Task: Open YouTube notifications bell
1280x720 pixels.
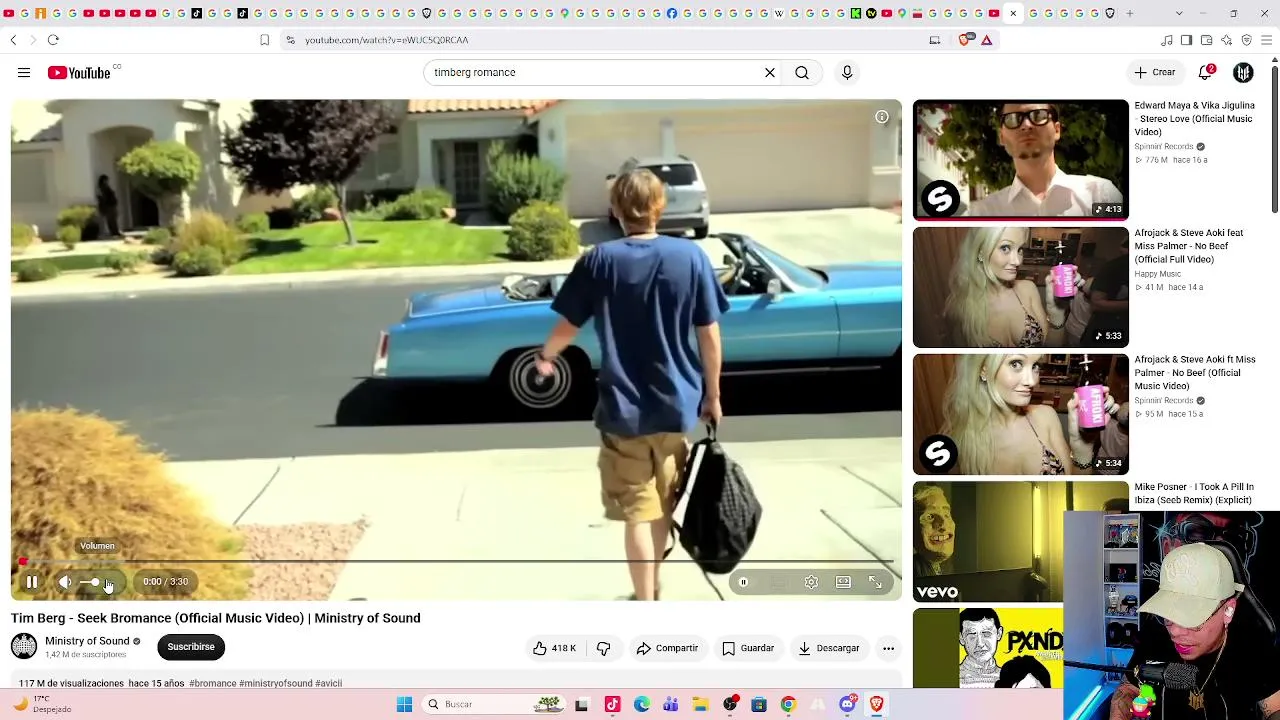Action: point(1206,73)
